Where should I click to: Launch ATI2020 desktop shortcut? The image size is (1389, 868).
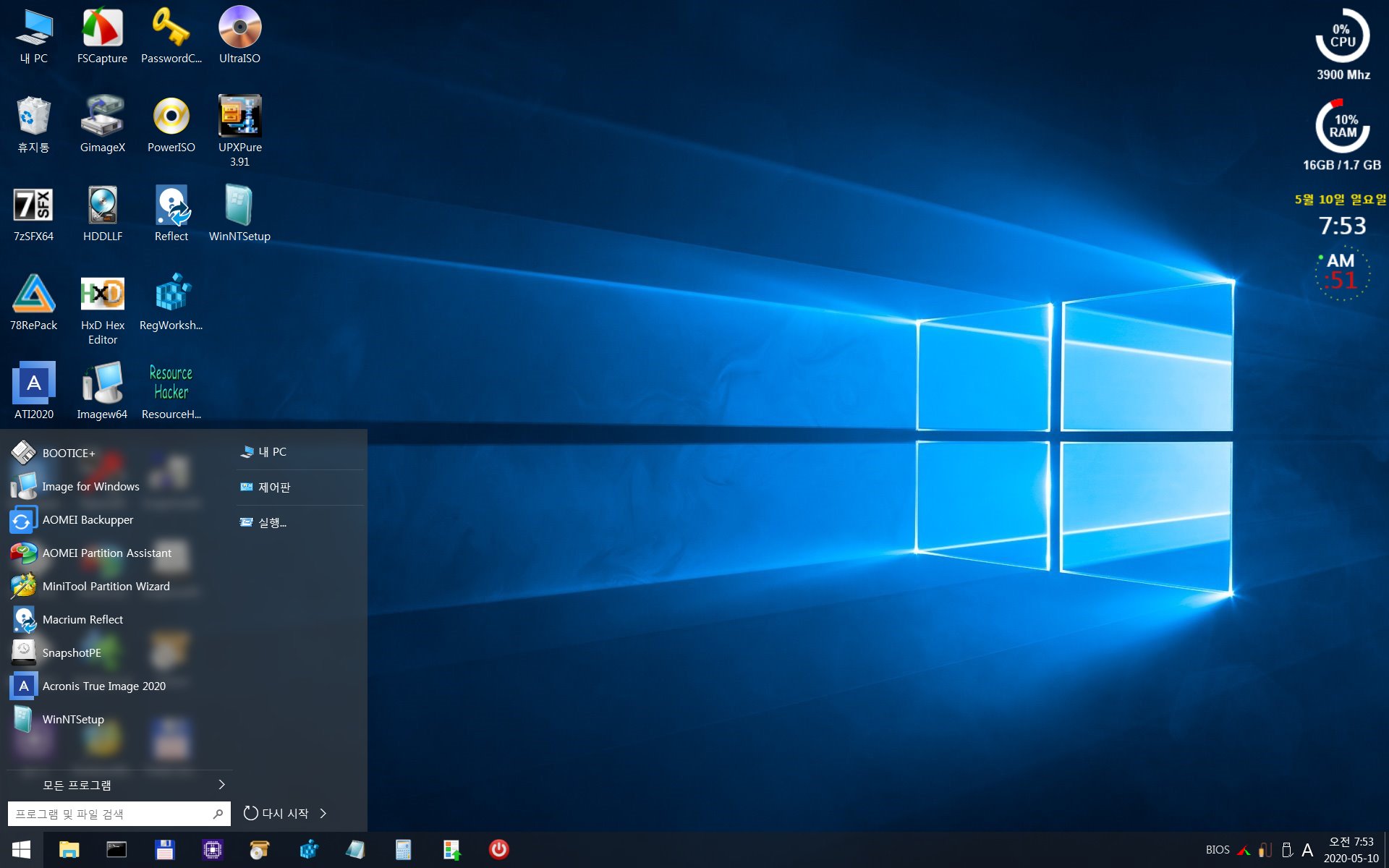click(x=34, y=392)
